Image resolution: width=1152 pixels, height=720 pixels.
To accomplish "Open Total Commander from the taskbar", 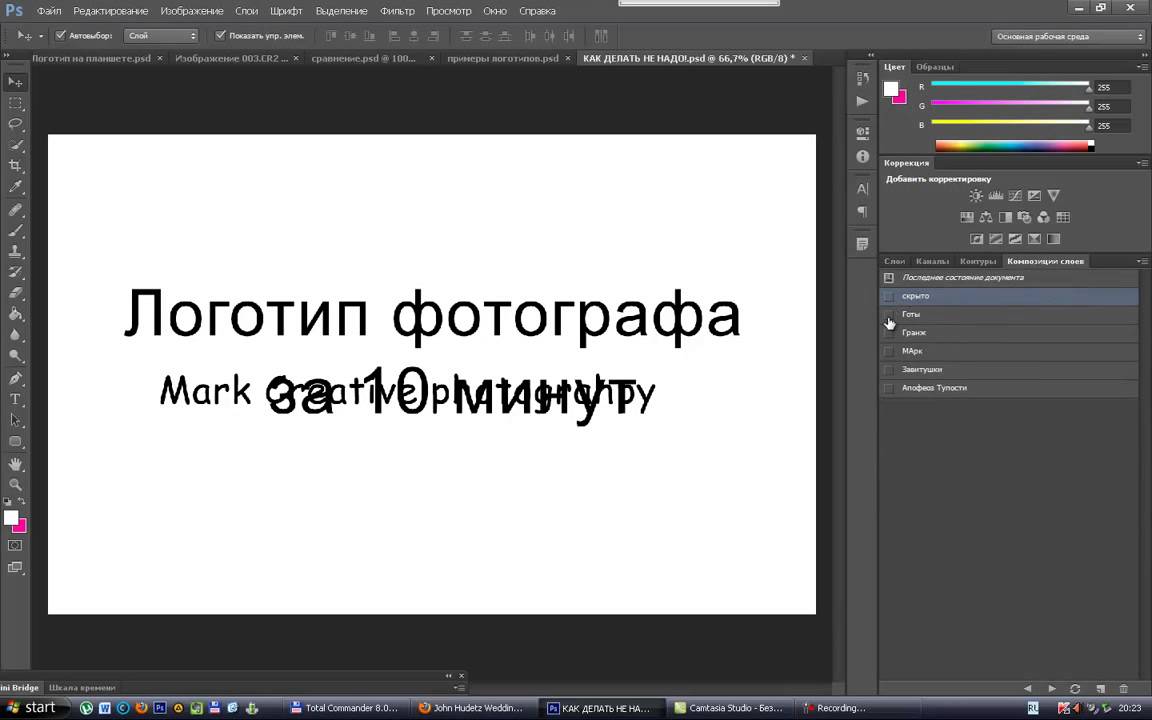I will (345, 708).
